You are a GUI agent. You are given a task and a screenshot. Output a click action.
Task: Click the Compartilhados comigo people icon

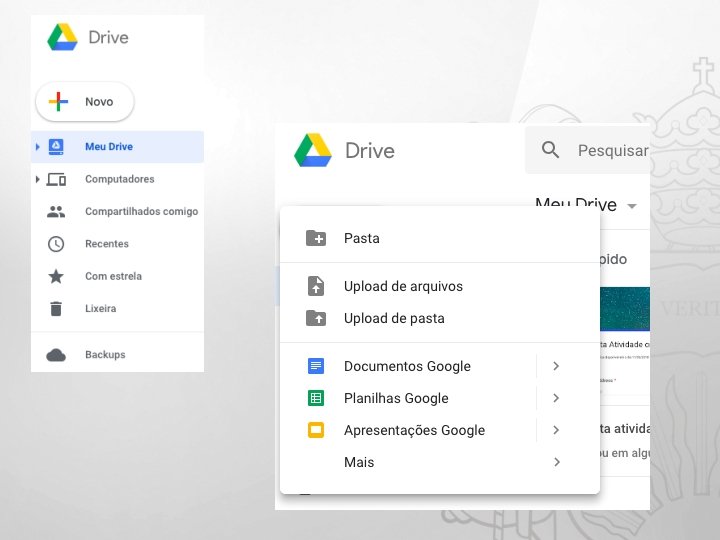[56, 212]
